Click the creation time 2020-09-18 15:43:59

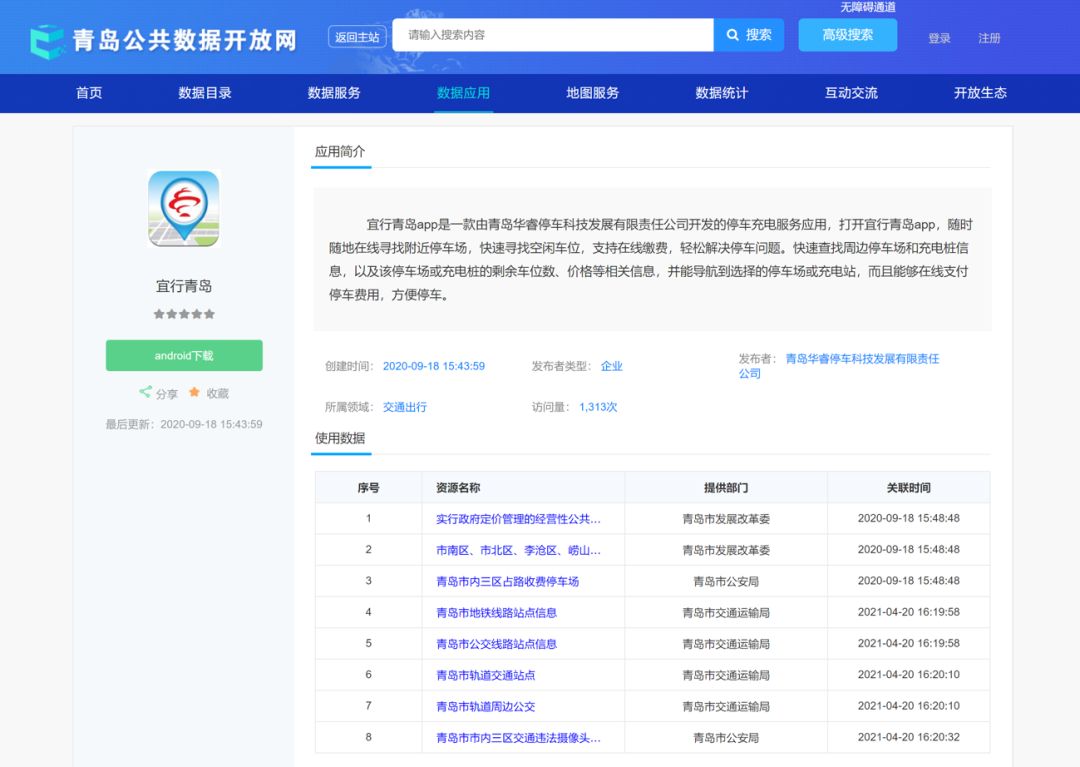(434, 366)
